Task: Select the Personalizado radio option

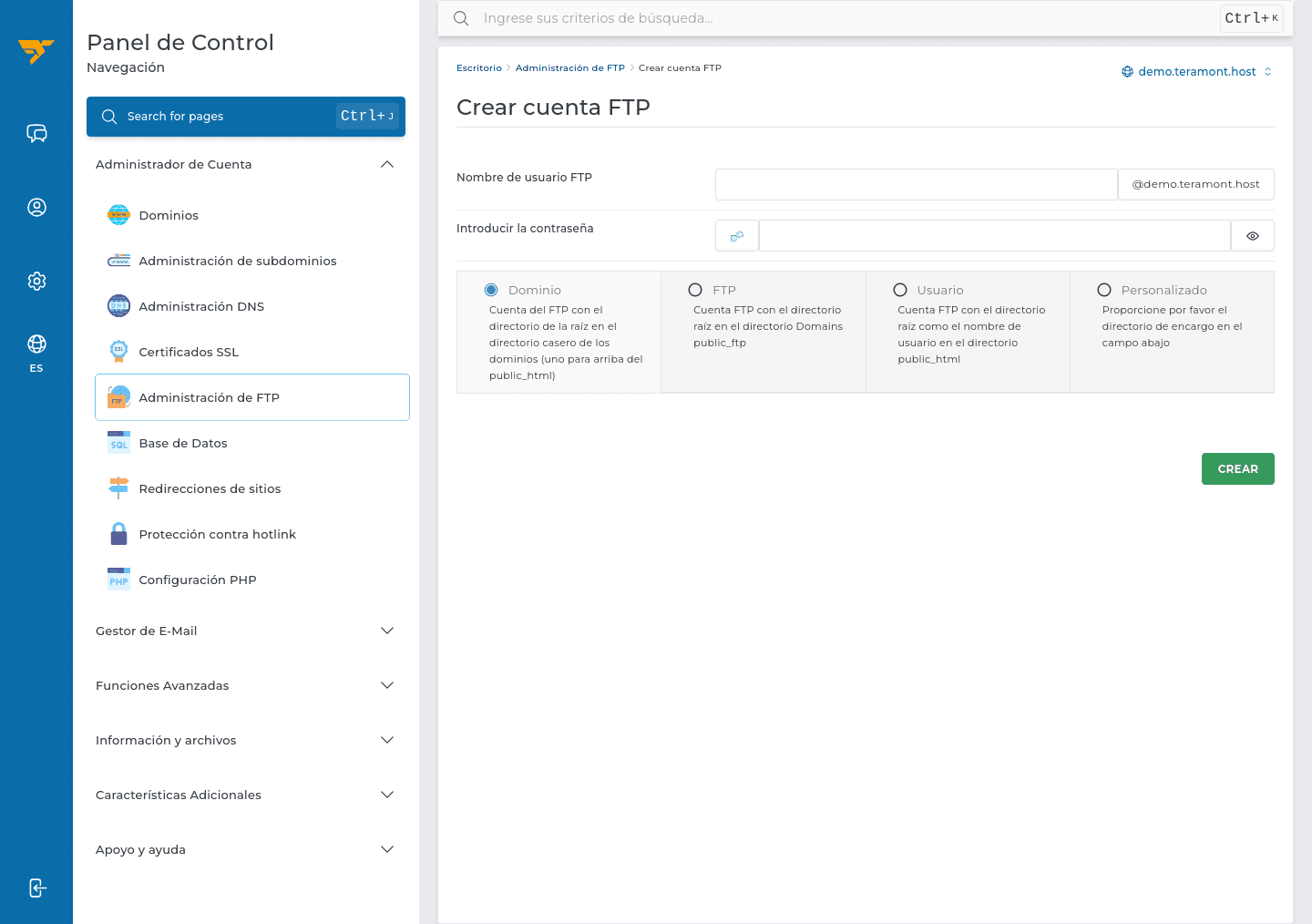Action: tap(1104, 290)
